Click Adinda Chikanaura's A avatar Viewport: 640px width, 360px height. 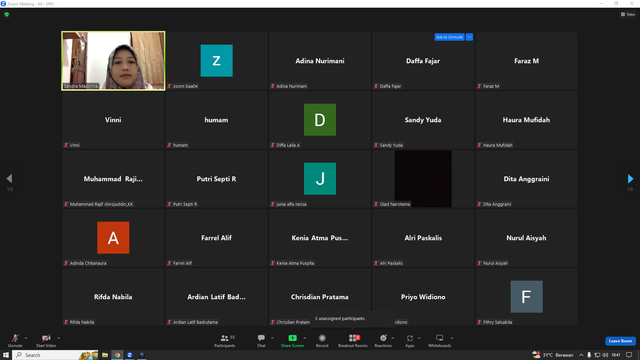[x=113, y=238]
